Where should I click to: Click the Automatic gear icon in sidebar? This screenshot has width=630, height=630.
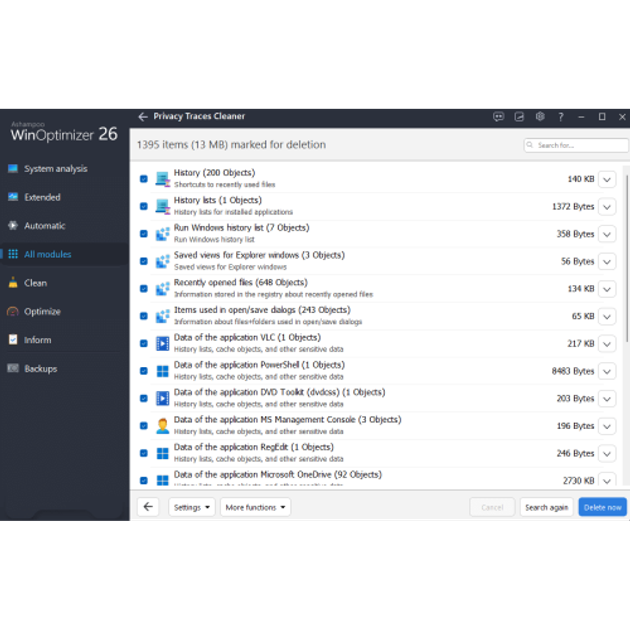[13, 225]
